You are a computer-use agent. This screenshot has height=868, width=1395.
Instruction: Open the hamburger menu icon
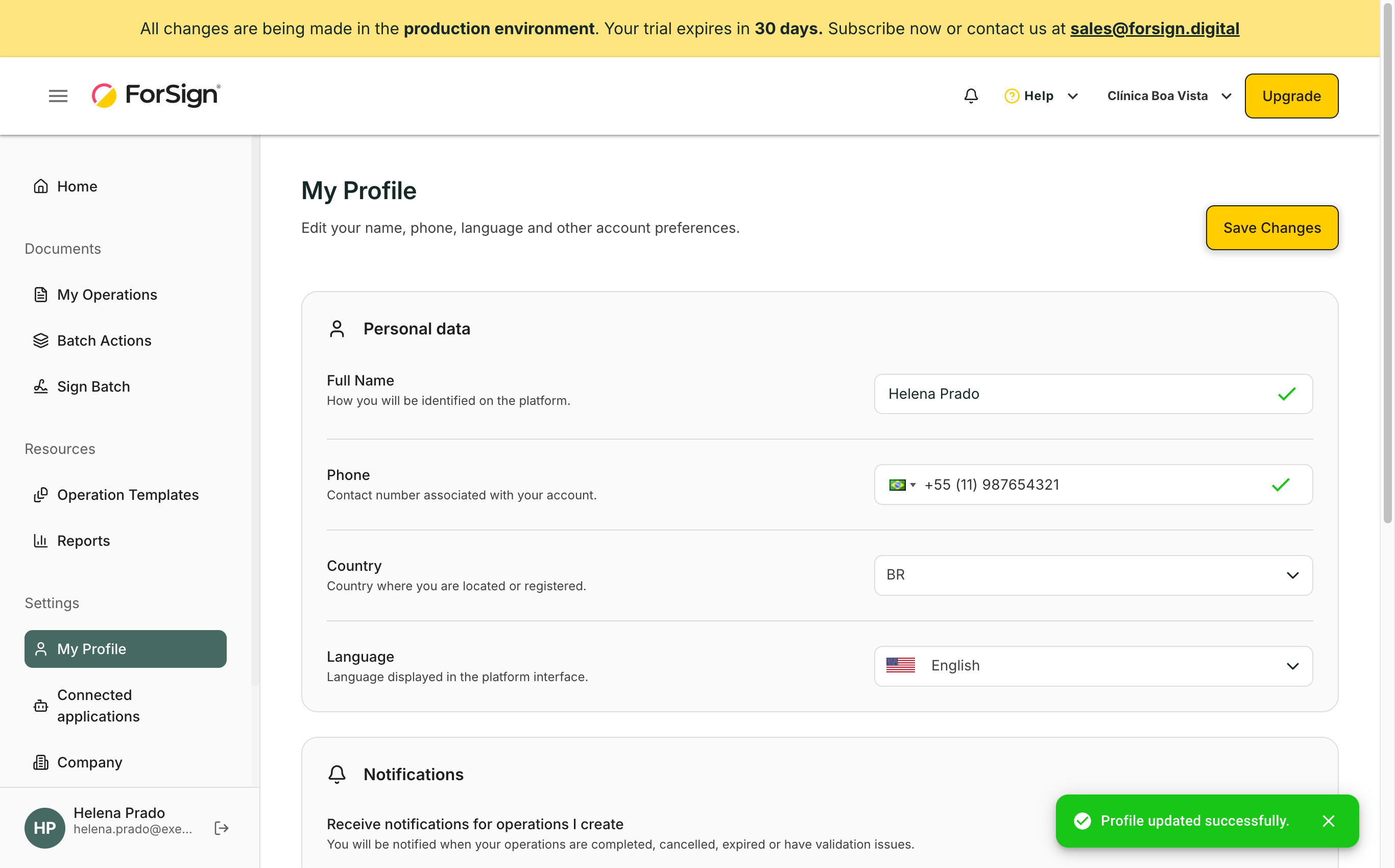(58, 96)
